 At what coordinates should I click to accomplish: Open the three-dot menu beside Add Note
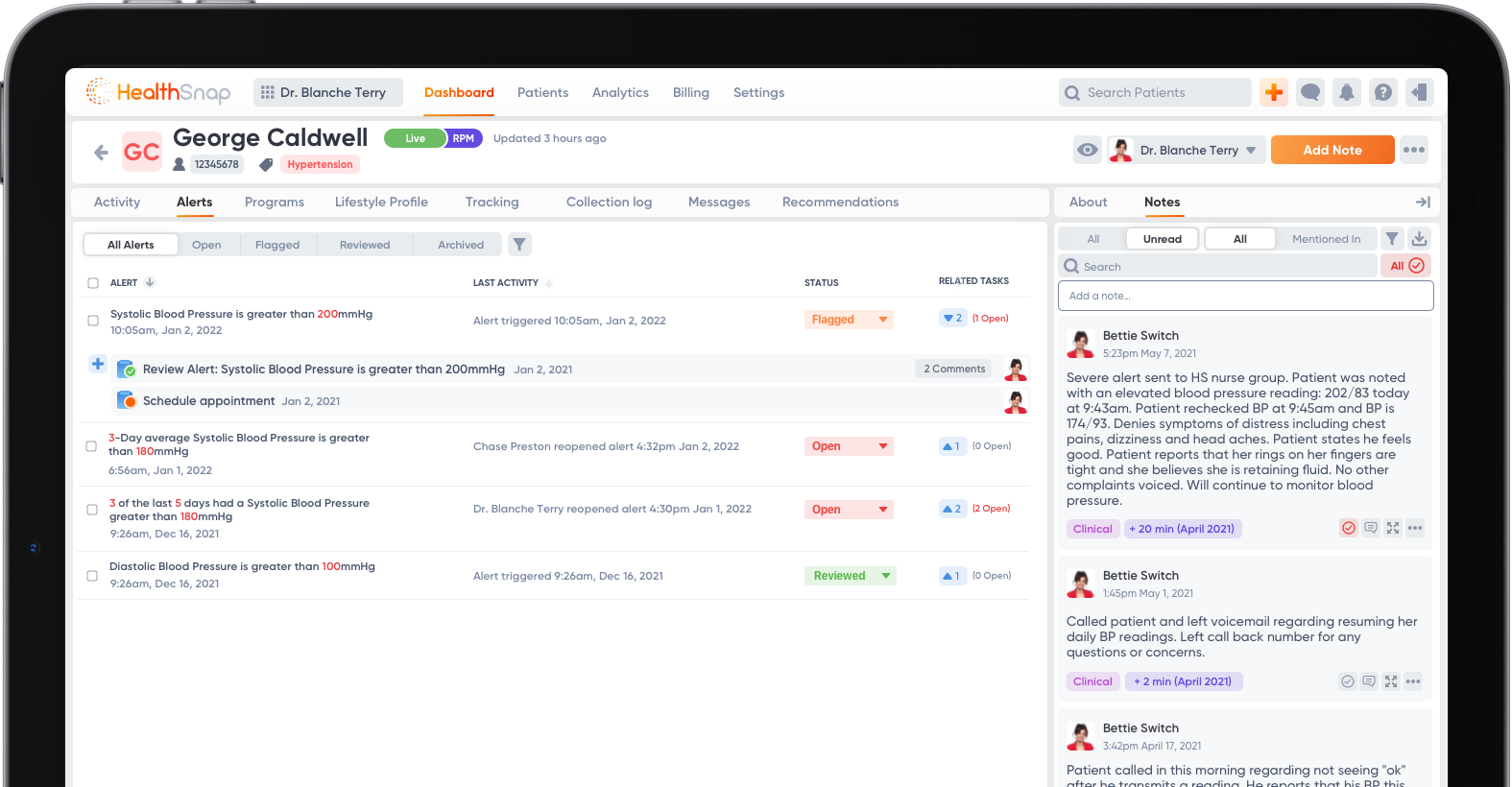tap(1414, 150)
